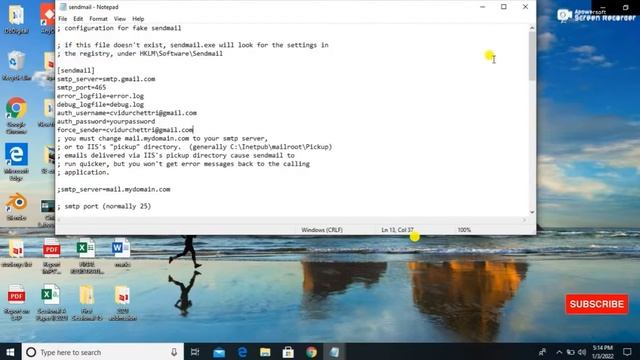Click the People icon in system tray

click(542, 352)
